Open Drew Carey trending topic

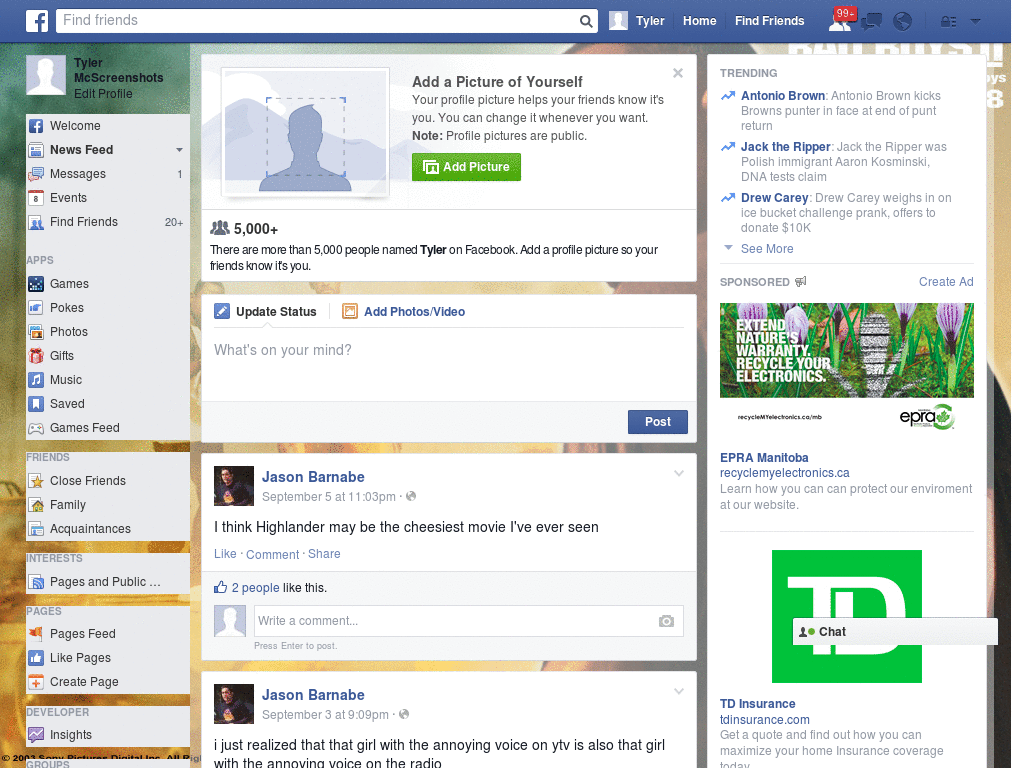[x=775, y=198]
